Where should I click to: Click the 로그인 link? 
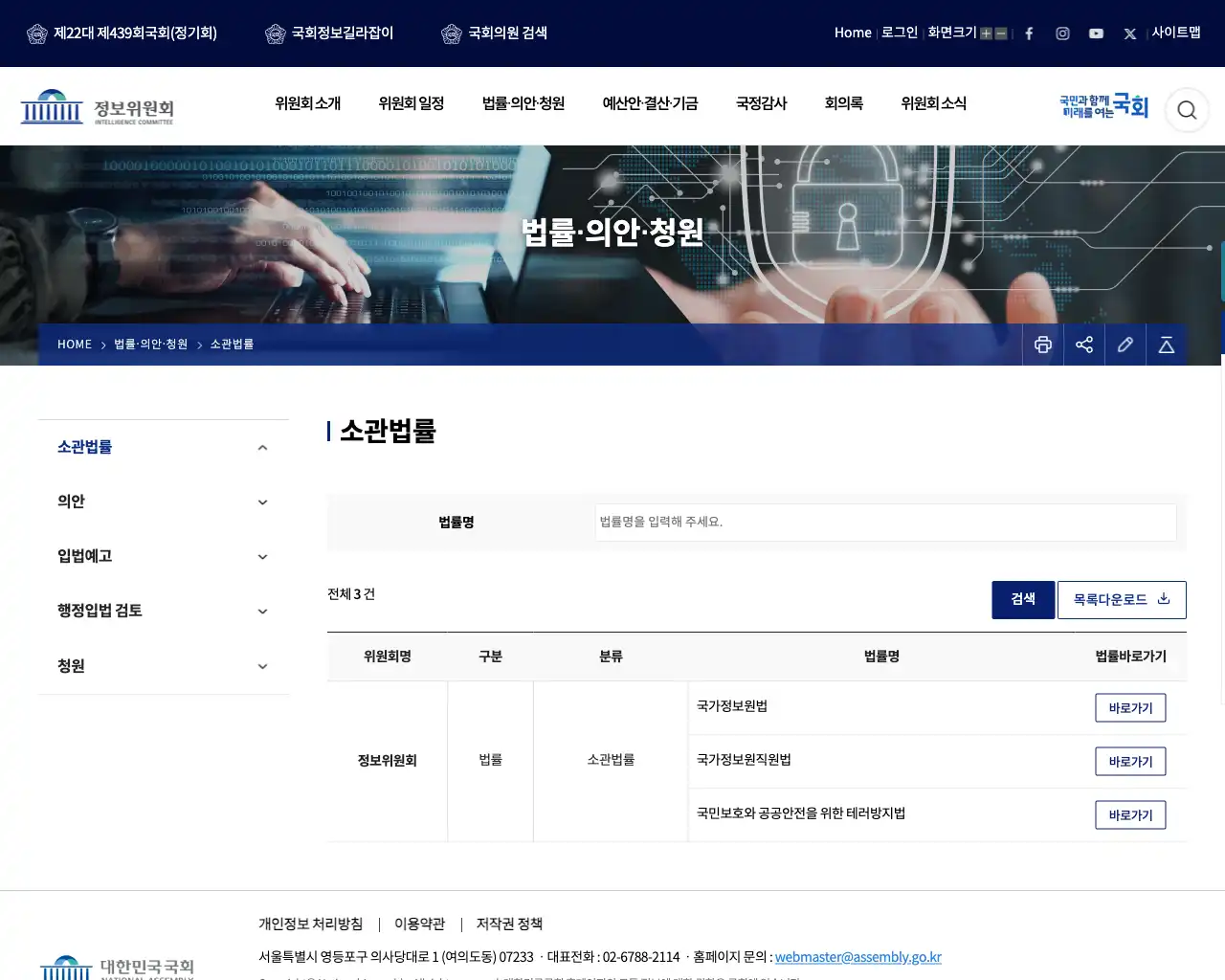click(x=900, y=33)
